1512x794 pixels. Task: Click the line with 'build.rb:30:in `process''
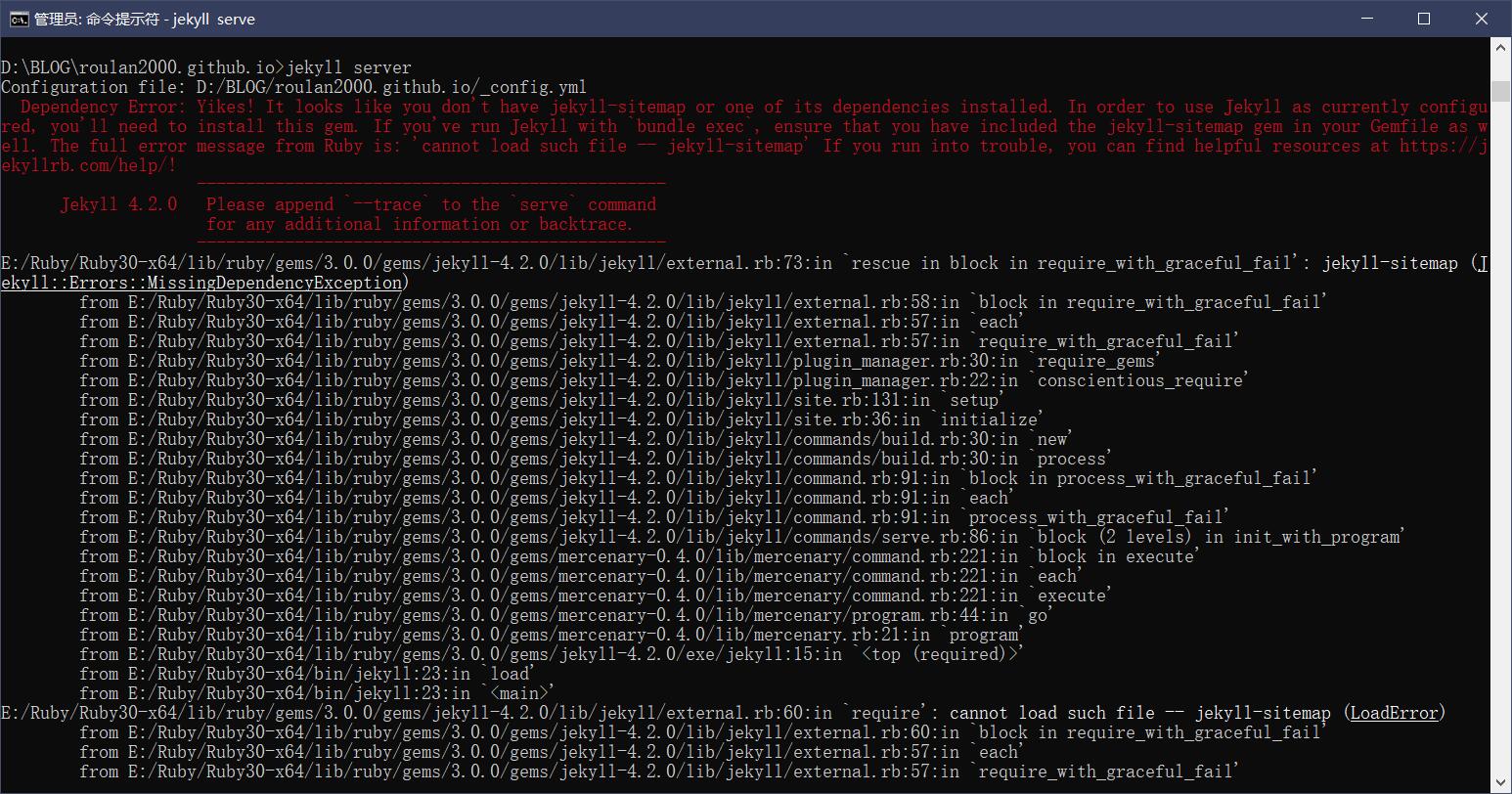(596, 459)
